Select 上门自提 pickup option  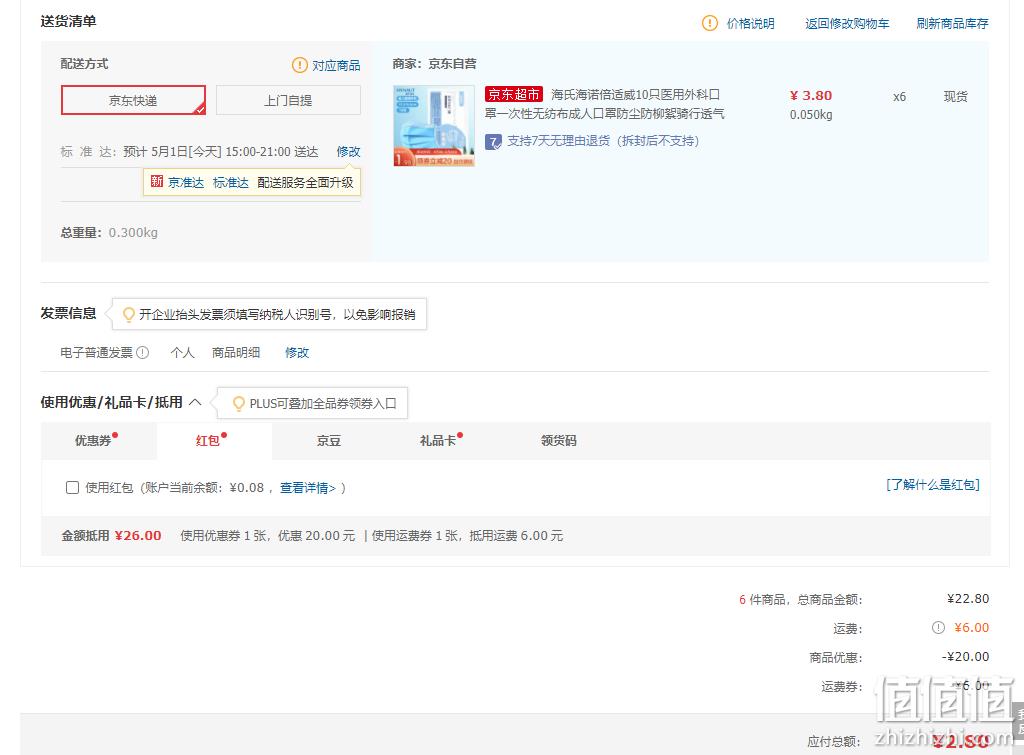coord(288,100)
